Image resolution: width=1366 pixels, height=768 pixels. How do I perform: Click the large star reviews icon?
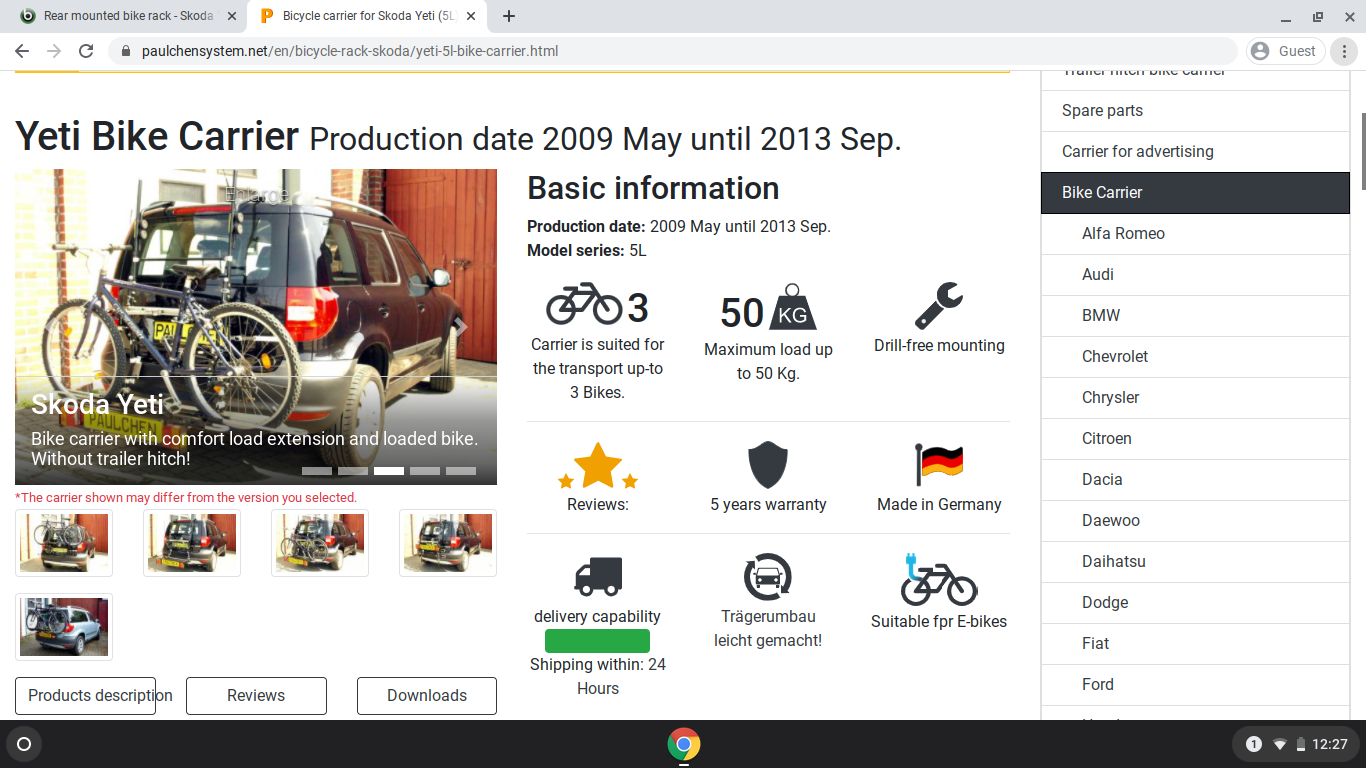(x=598, y=465)
